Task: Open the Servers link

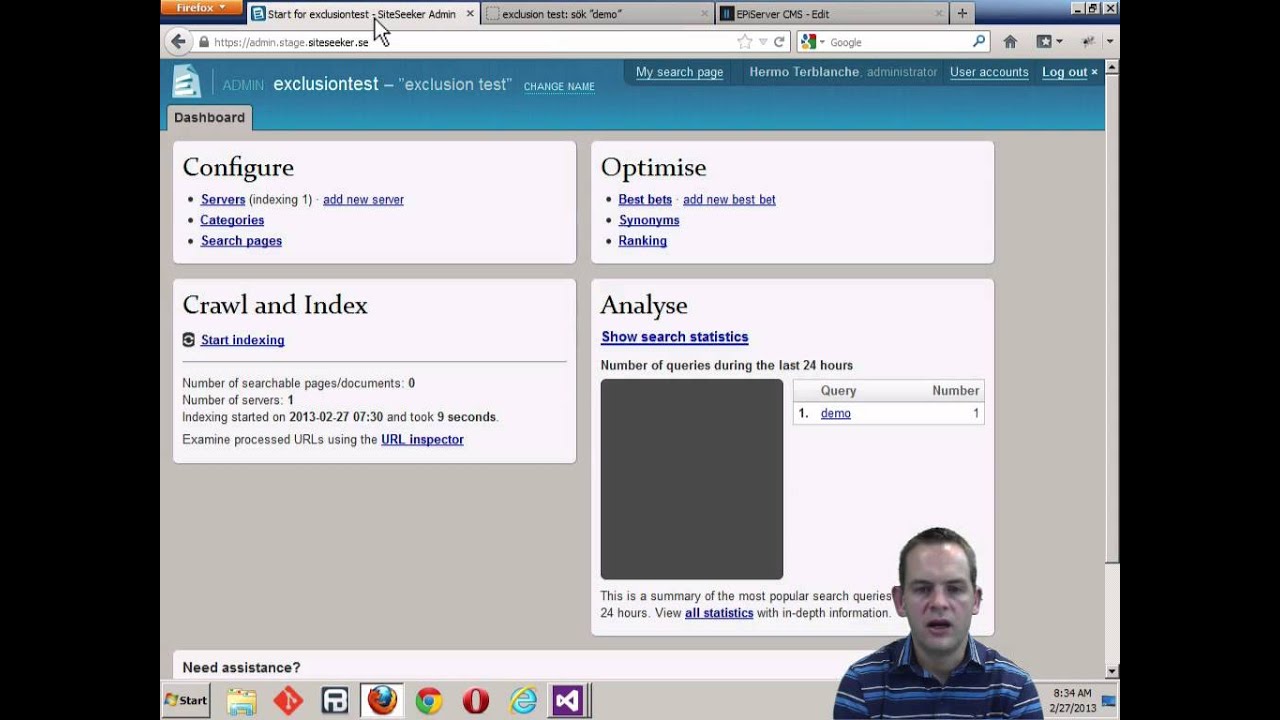Action: 223,199
